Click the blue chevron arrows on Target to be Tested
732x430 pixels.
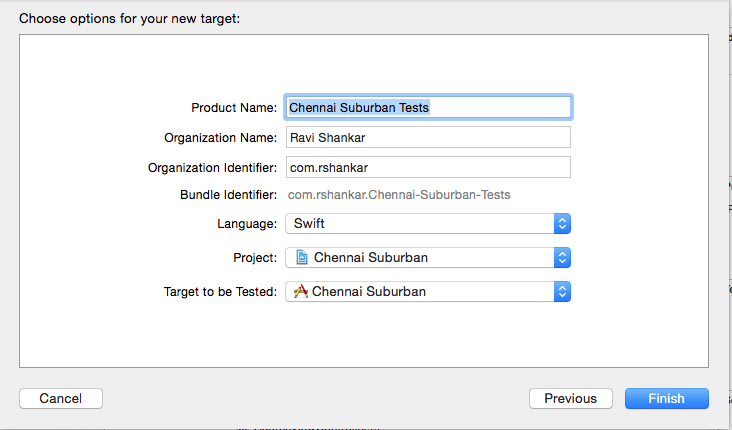click(562, 292)
